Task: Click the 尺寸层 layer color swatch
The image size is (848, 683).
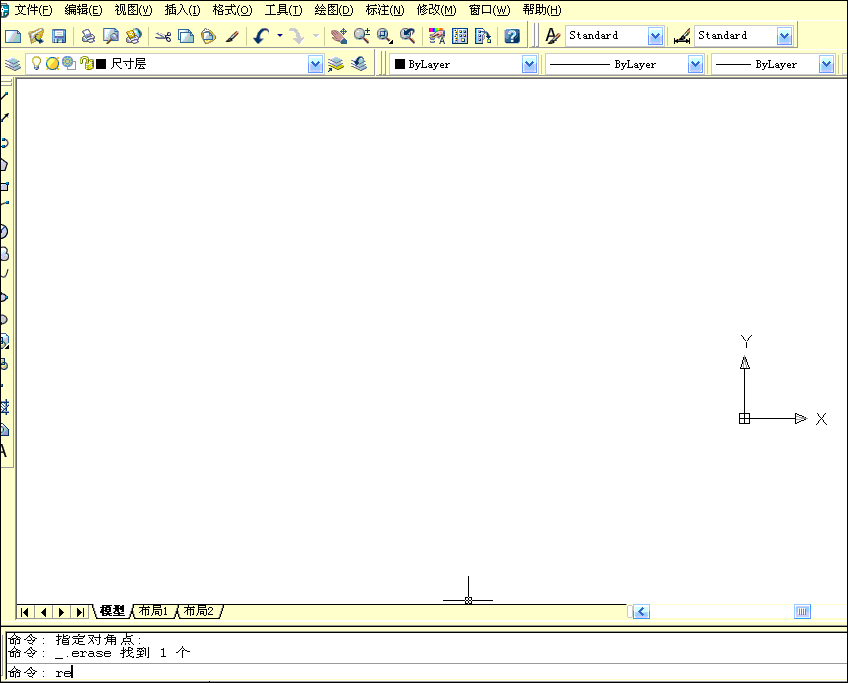Action: point(101,64)
